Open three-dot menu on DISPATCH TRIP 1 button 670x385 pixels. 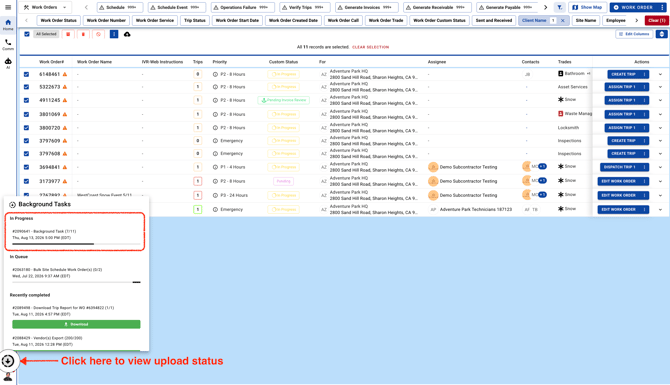[644, 167]
